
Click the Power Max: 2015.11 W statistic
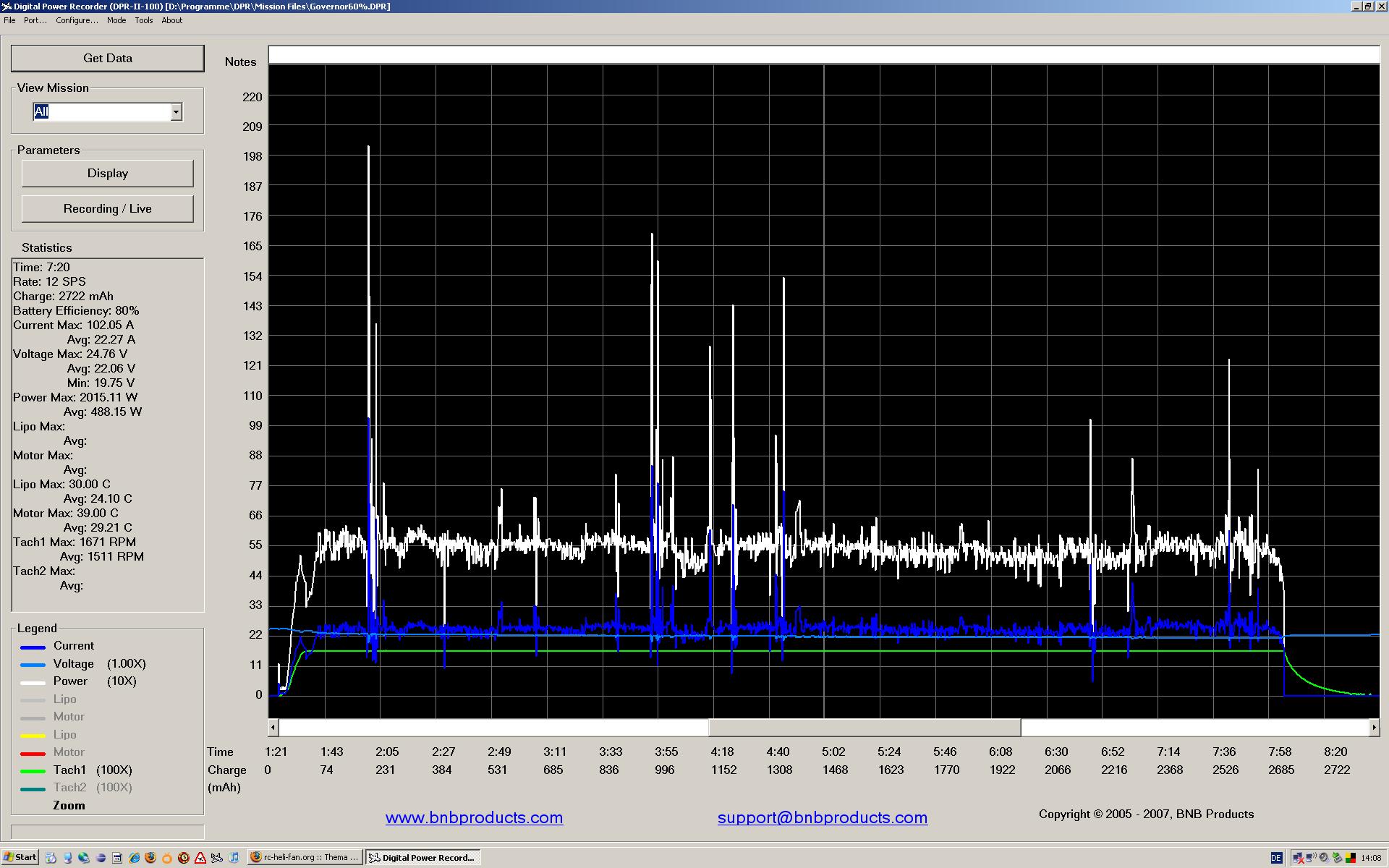75,397
